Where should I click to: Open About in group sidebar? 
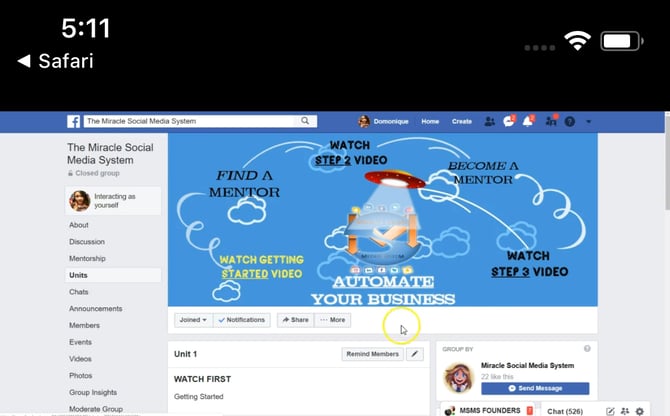[x=79, y=225]
